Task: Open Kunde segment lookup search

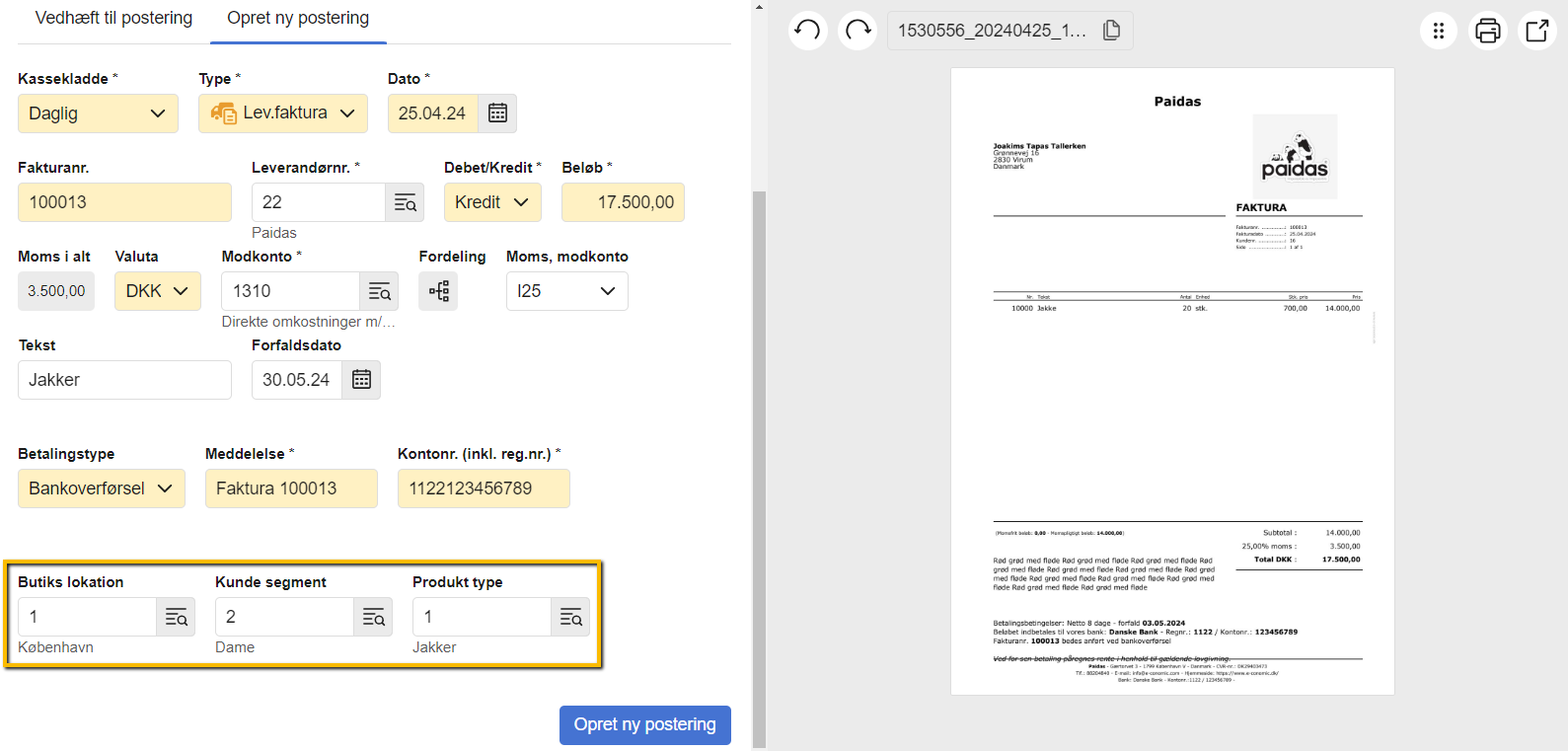Action: (373, 617)
